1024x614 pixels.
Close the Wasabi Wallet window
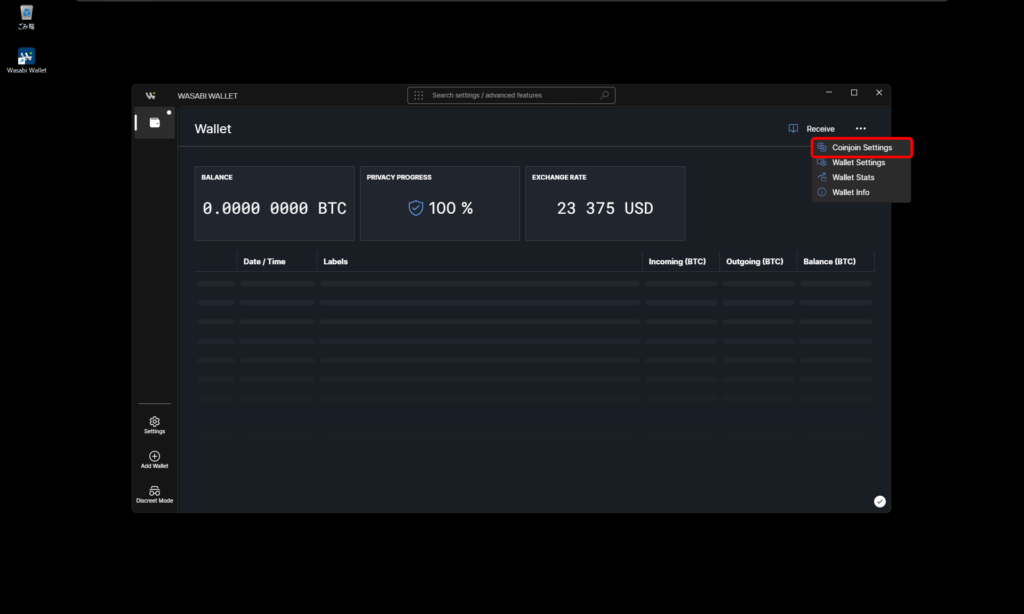point(879,93)
